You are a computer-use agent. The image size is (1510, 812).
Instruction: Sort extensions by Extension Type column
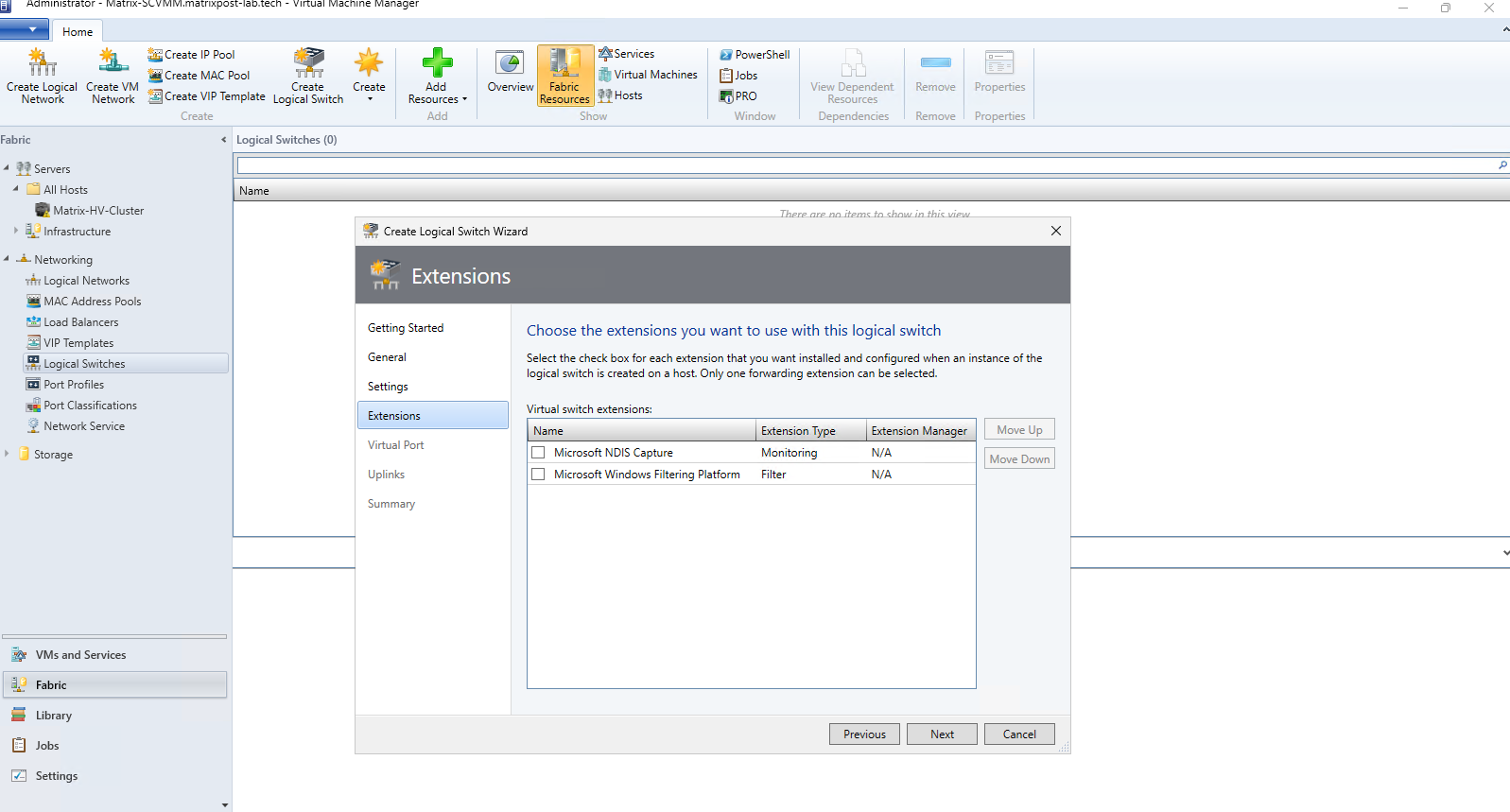click(811, 431)
